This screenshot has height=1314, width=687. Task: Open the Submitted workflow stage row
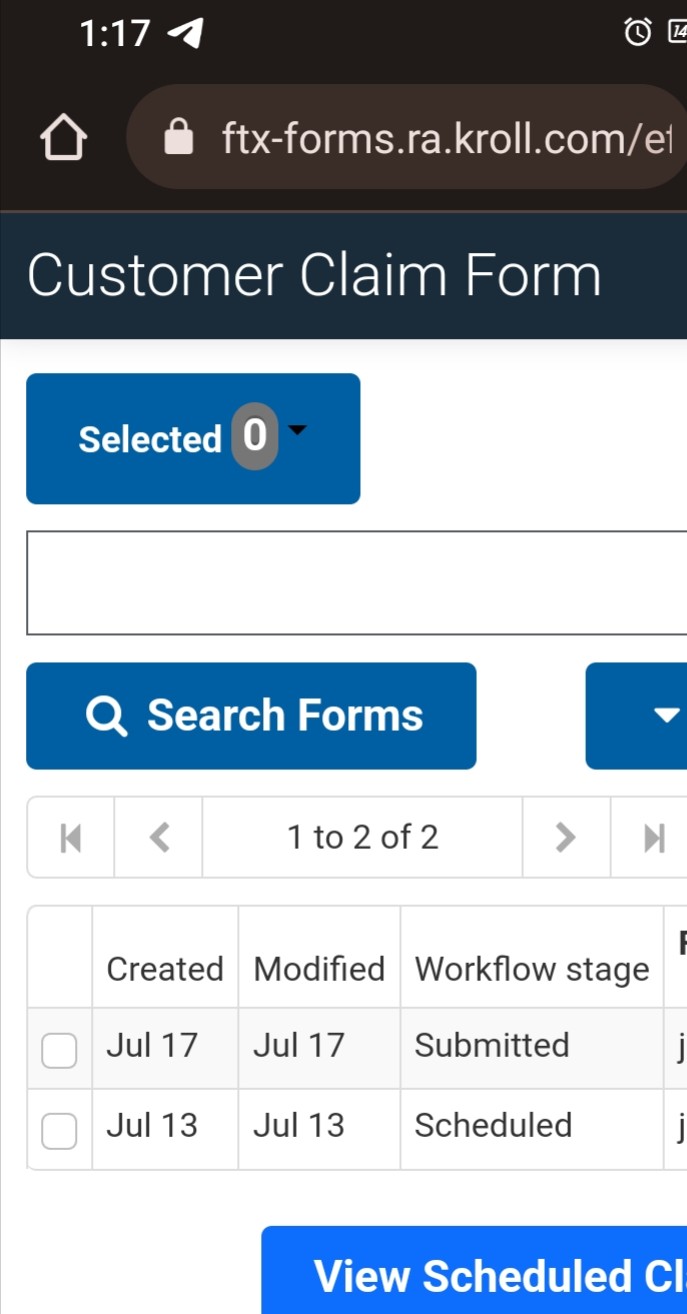pyautogui.click(x=492, y=1045)
